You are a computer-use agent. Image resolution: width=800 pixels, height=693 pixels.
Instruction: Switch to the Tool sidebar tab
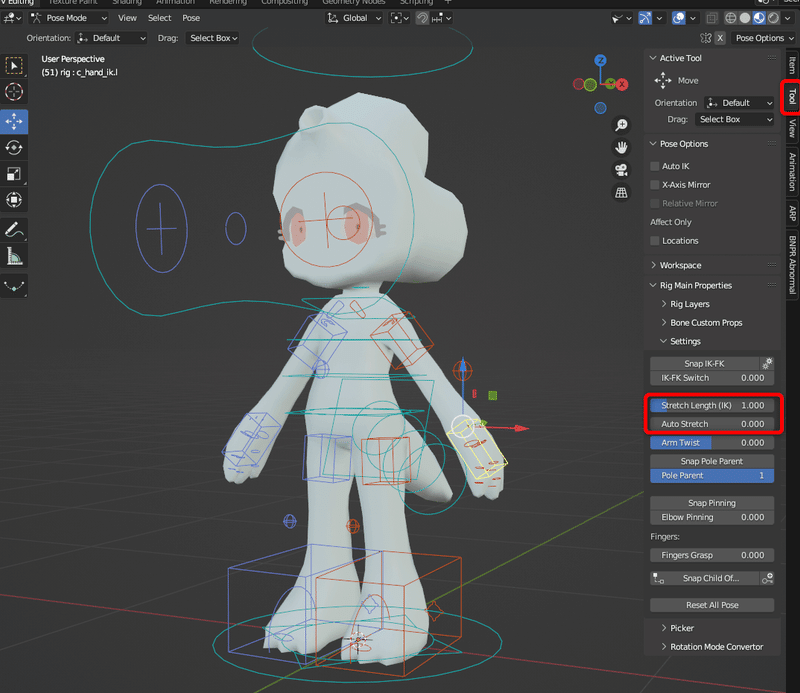click(x=792, y=97)
